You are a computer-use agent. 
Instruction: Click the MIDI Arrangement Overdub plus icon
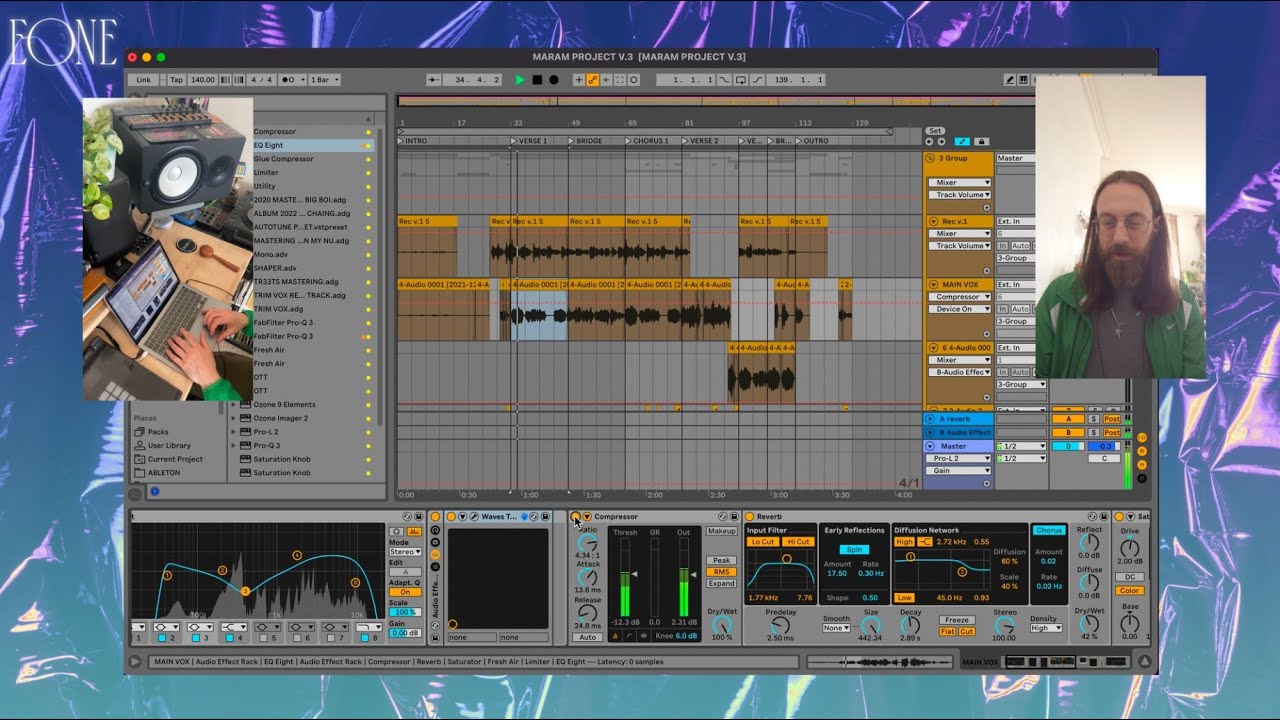(x=578, y=80)
